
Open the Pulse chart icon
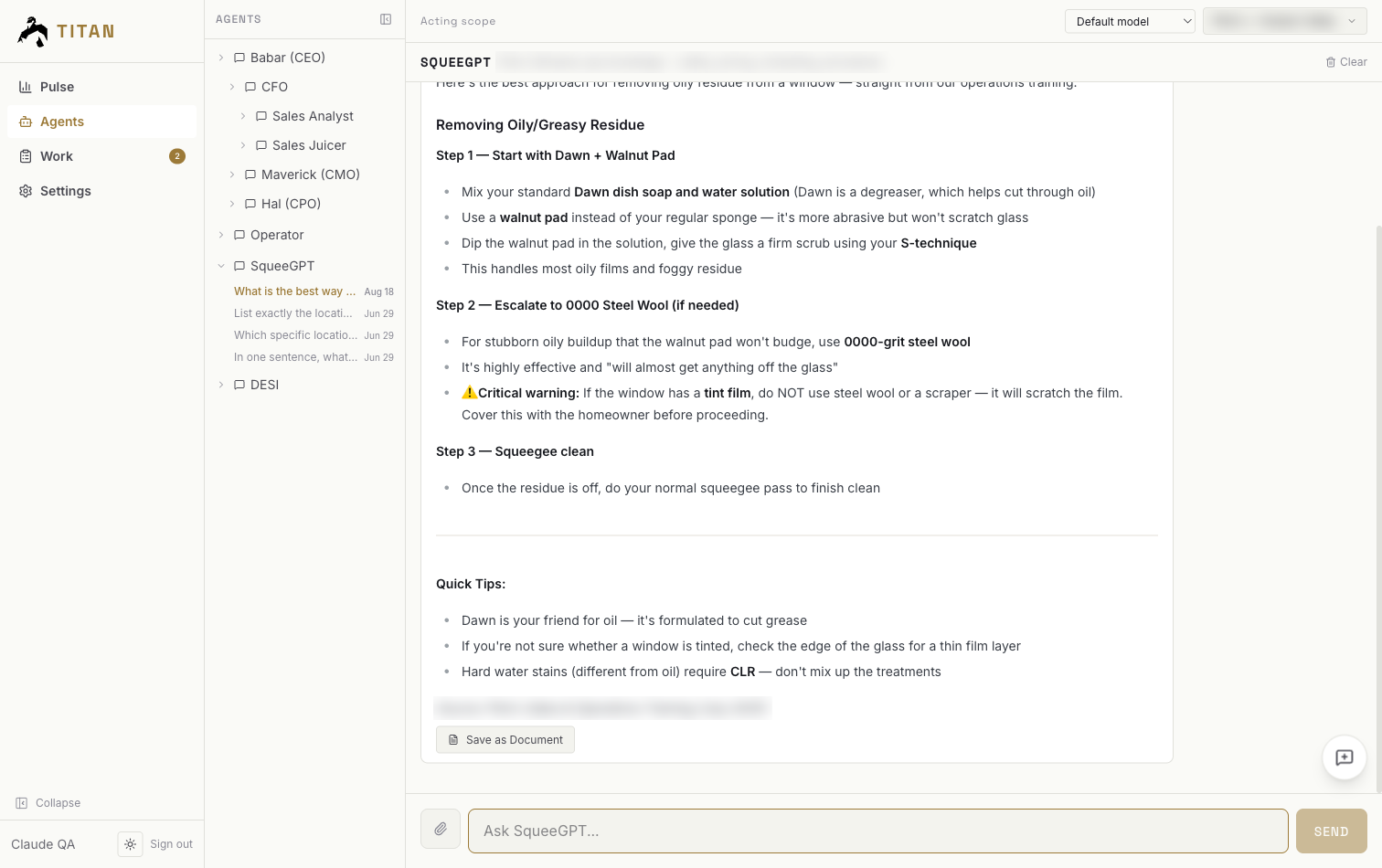pos(26,87)
